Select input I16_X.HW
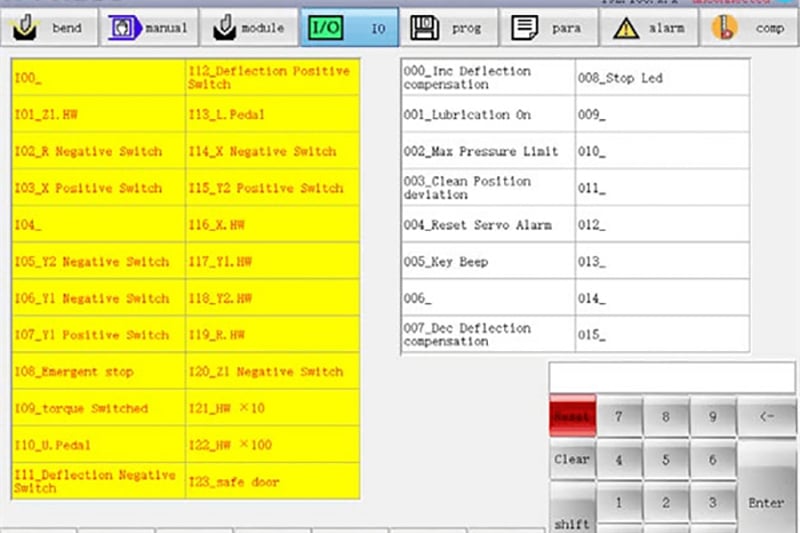The width and height of the screenshot is (800, 533). click(273, 224)
